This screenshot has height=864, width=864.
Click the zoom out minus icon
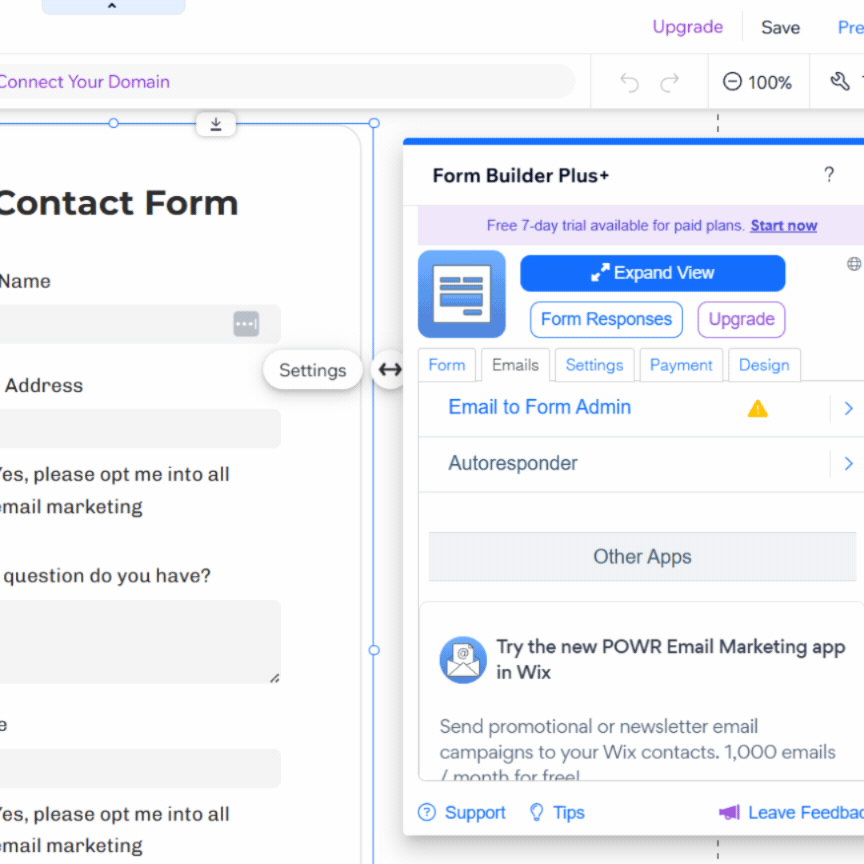pos(732,82)
